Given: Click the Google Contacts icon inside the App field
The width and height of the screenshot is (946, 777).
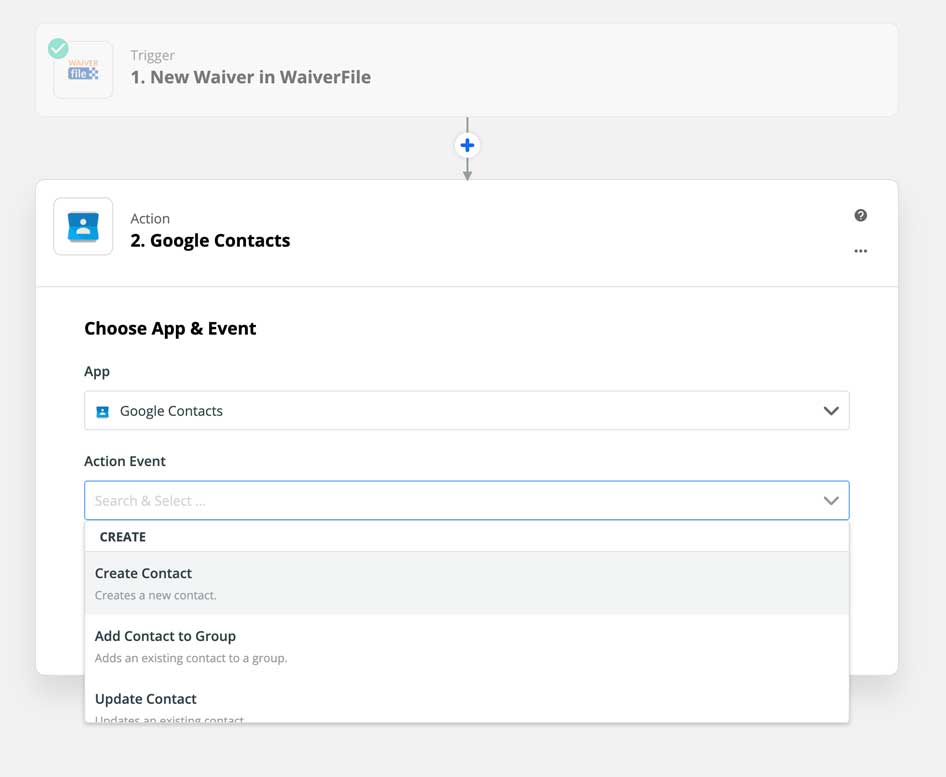Looking at the screenshot, I should click(104, 410).
